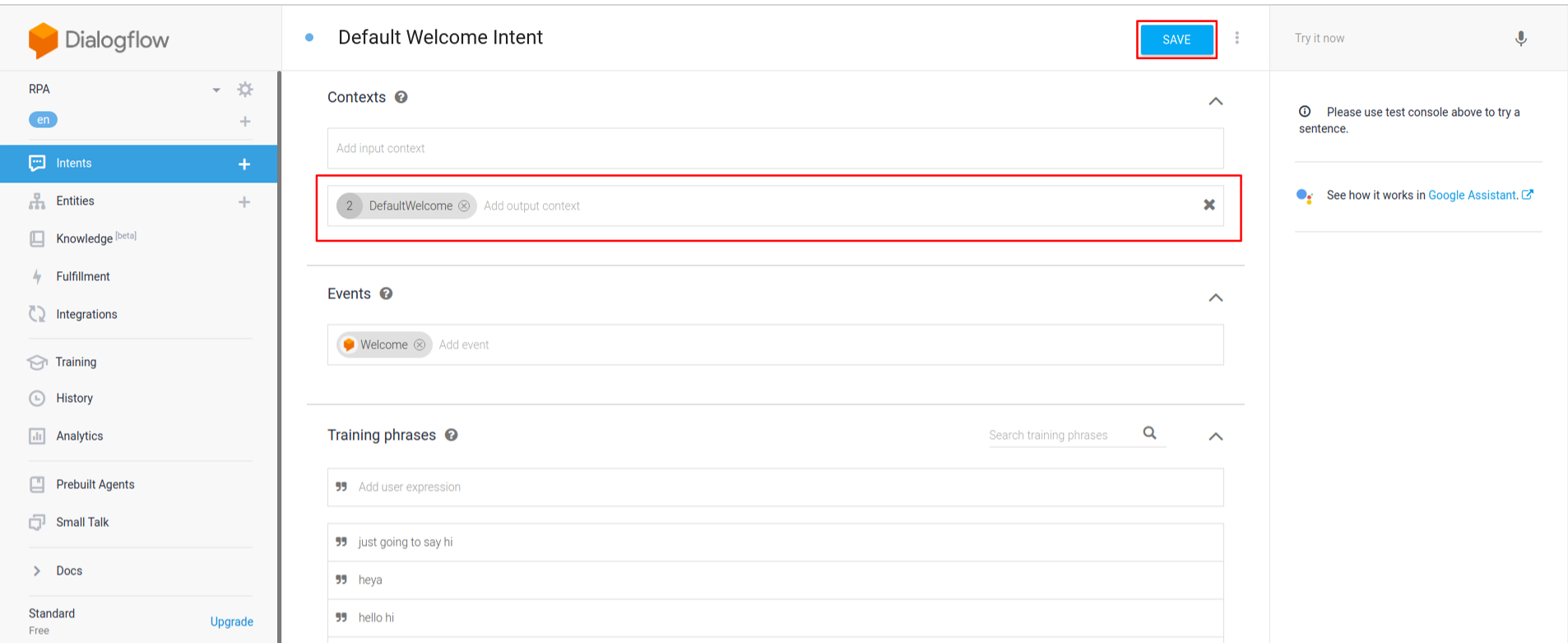Collapse the Contexts section
The height and width of the screenshot is (643, 1568).
1215,101
